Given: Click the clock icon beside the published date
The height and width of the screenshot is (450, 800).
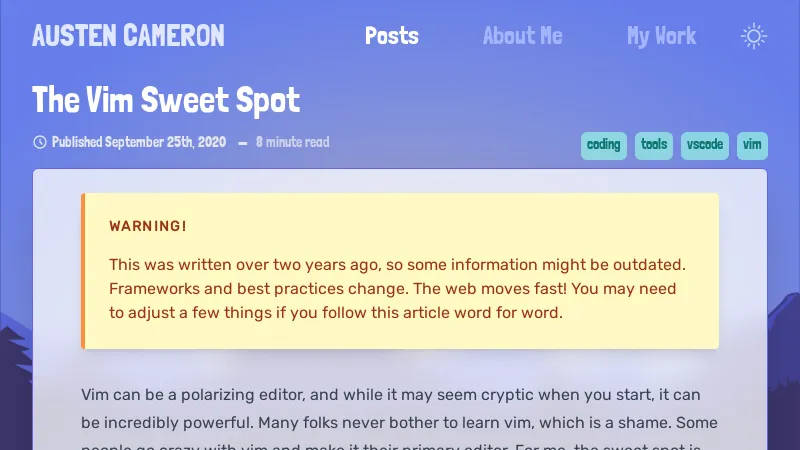Looking at the screenshot, I should click(x=40, y=142).
